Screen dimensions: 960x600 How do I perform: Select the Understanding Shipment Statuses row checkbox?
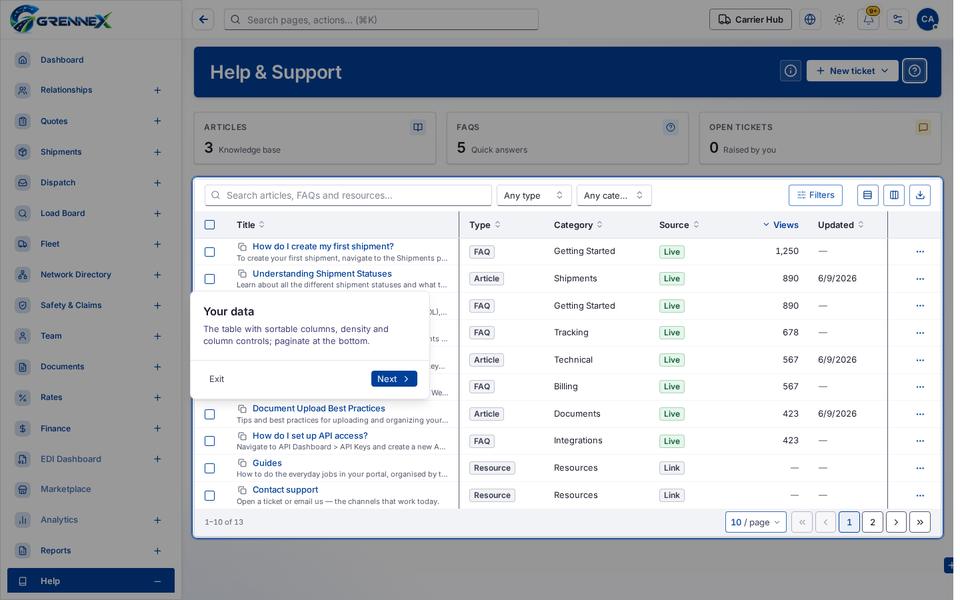click(209, 279)
